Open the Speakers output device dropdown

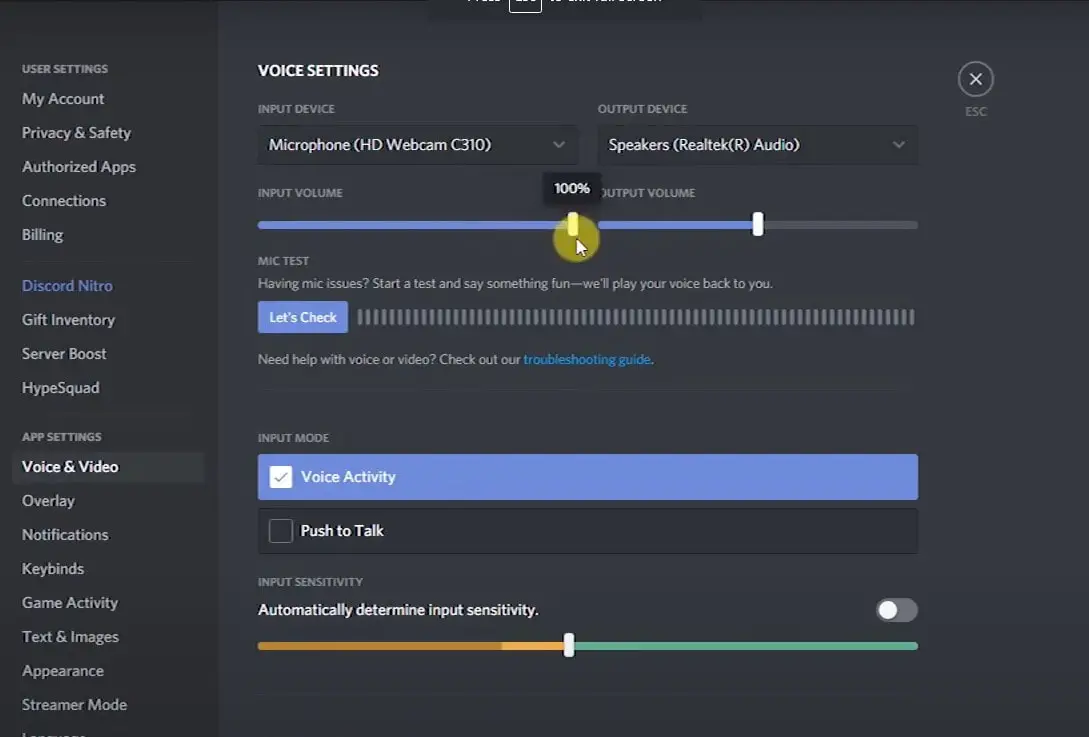[740, 145]
